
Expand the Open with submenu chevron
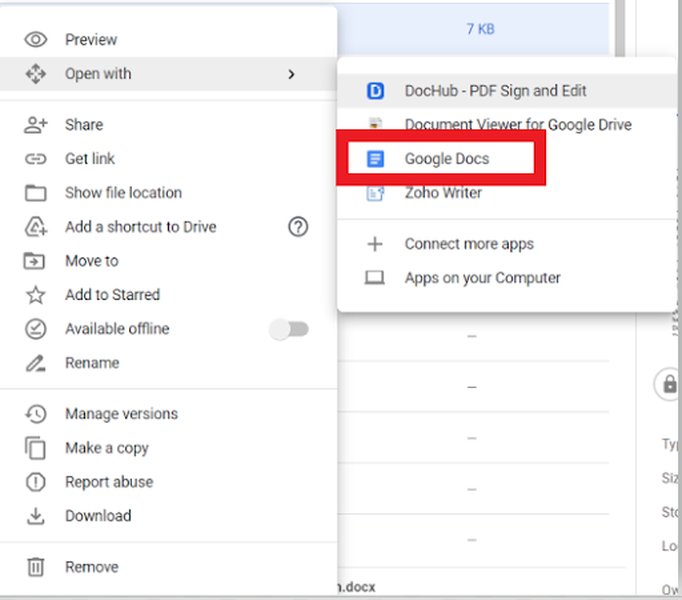291,74
